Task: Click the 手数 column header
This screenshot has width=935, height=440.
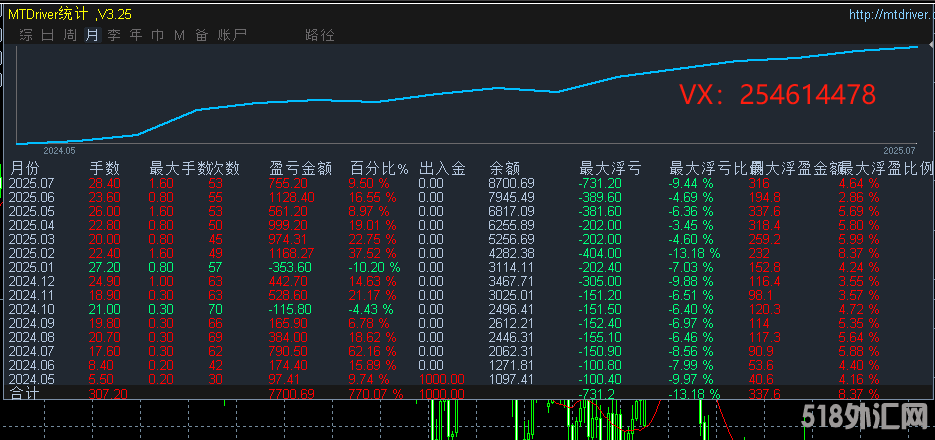Action: [105, 168]
